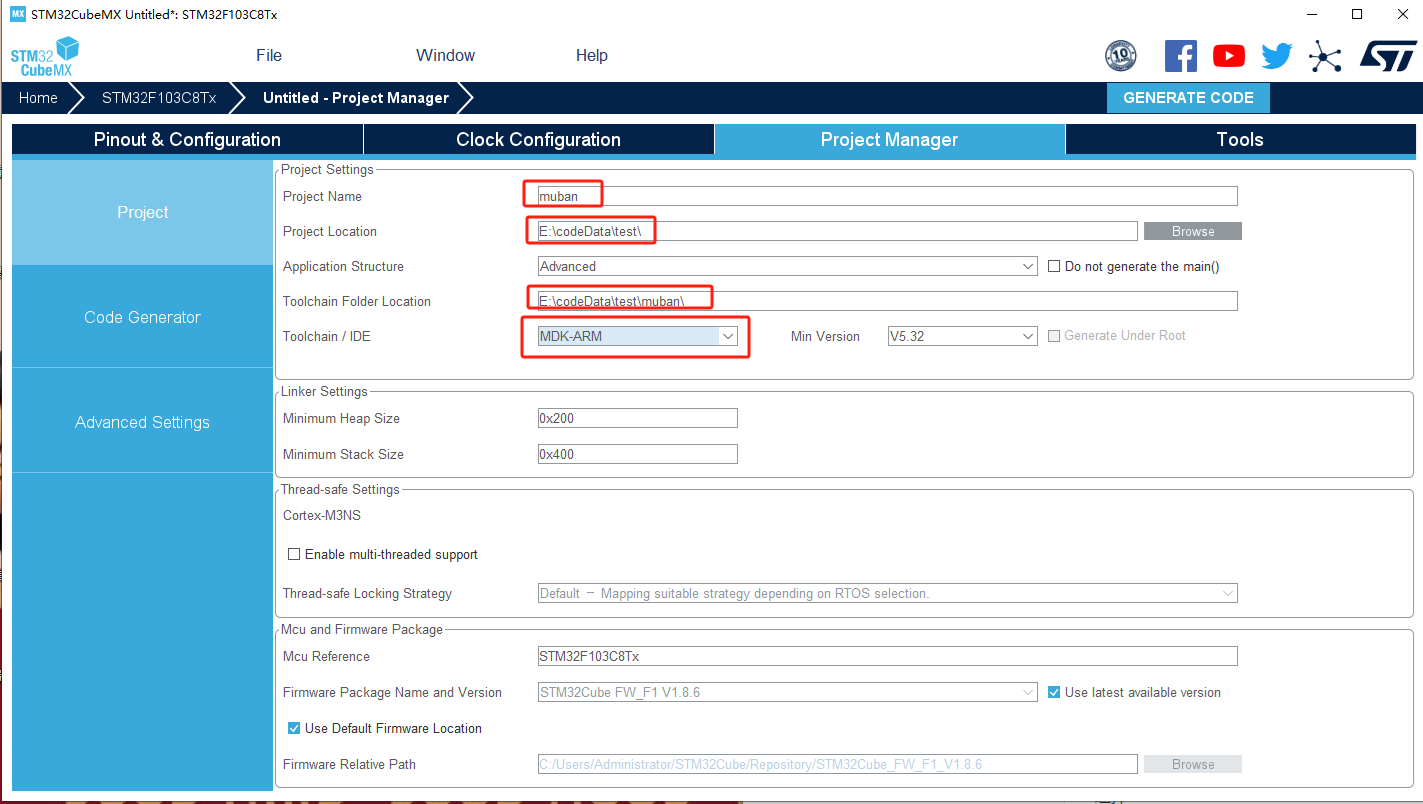Open the Twitter bird icon

point(1277,56)
